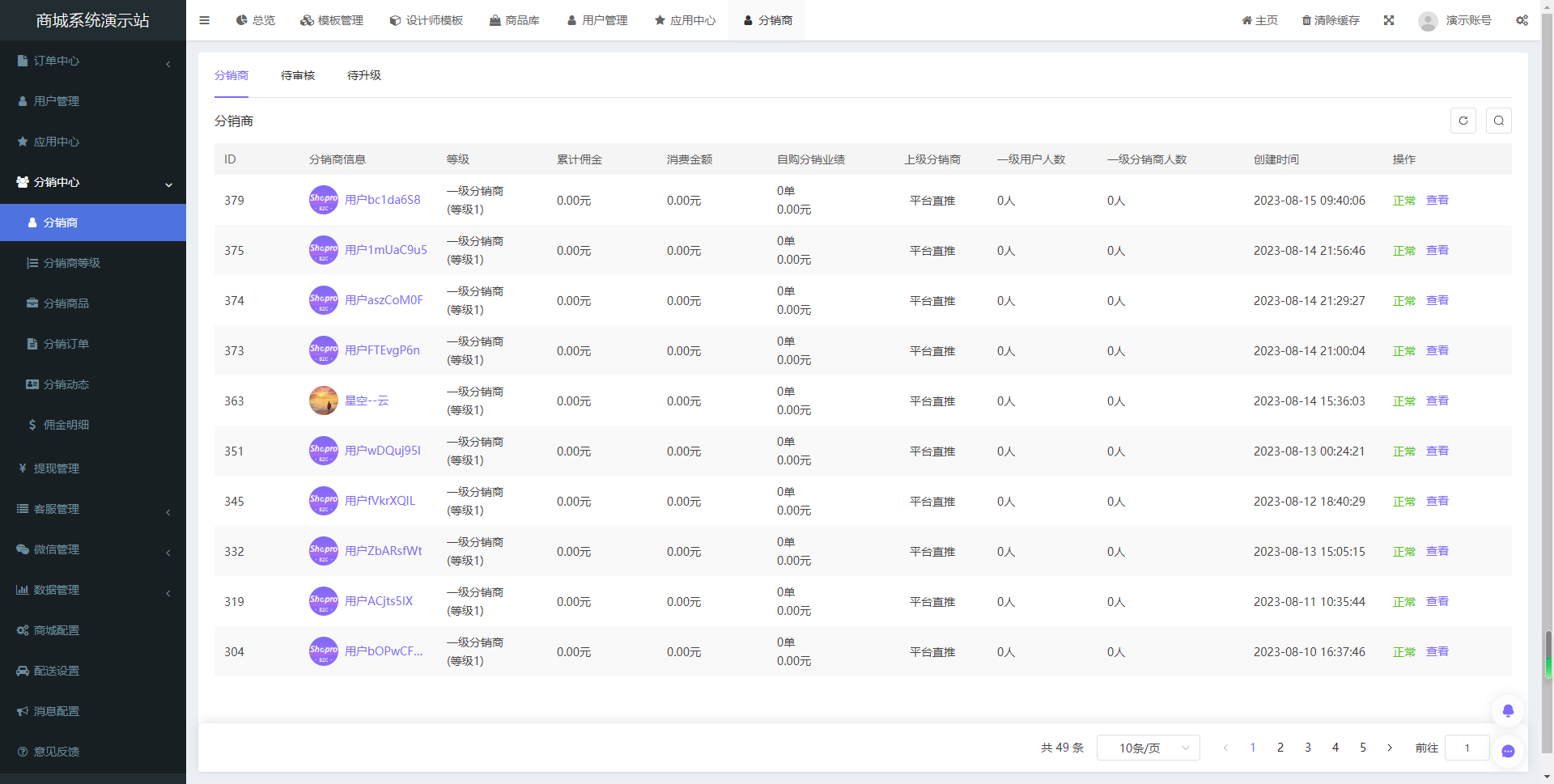Open the search icon above the table
The height and width of the screenshot is (784, 1554).
(1498, 121)
